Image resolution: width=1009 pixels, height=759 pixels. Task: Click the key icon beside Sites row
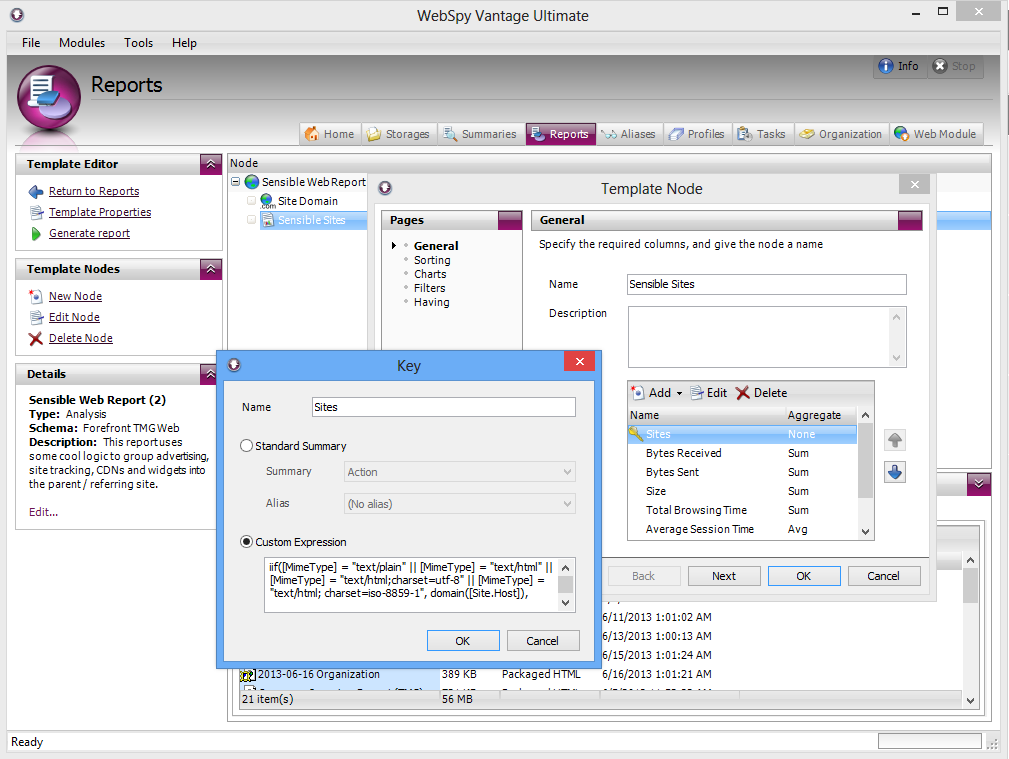(x=636, y=434)
